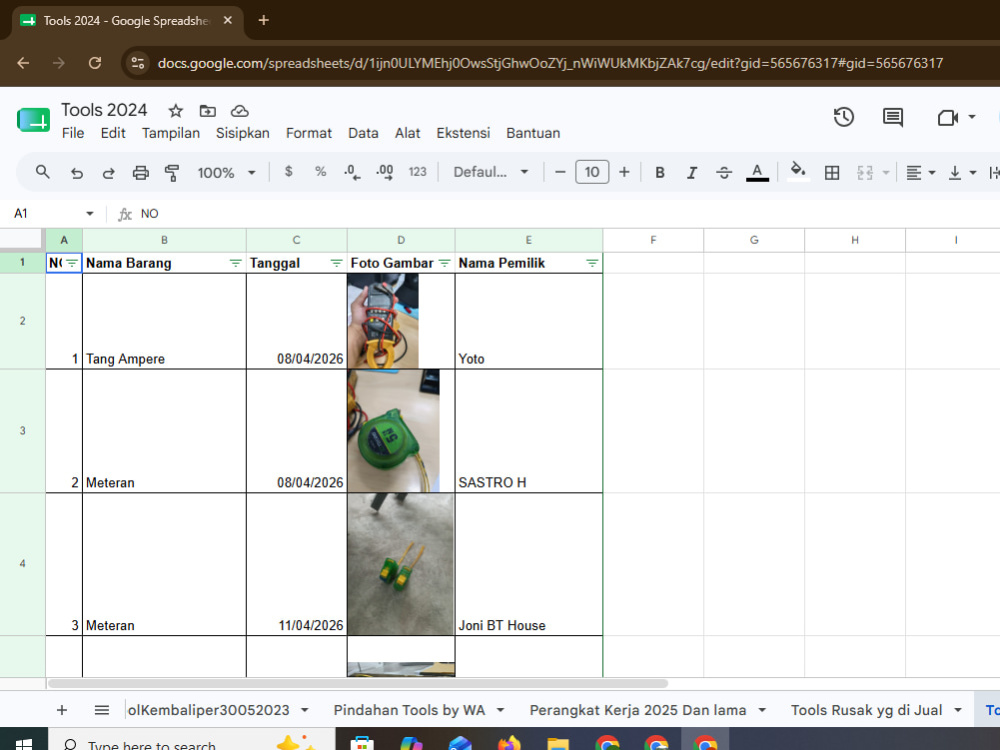Open the Tampilan menu
This screenshot has height=750, width=1000.
171,133
